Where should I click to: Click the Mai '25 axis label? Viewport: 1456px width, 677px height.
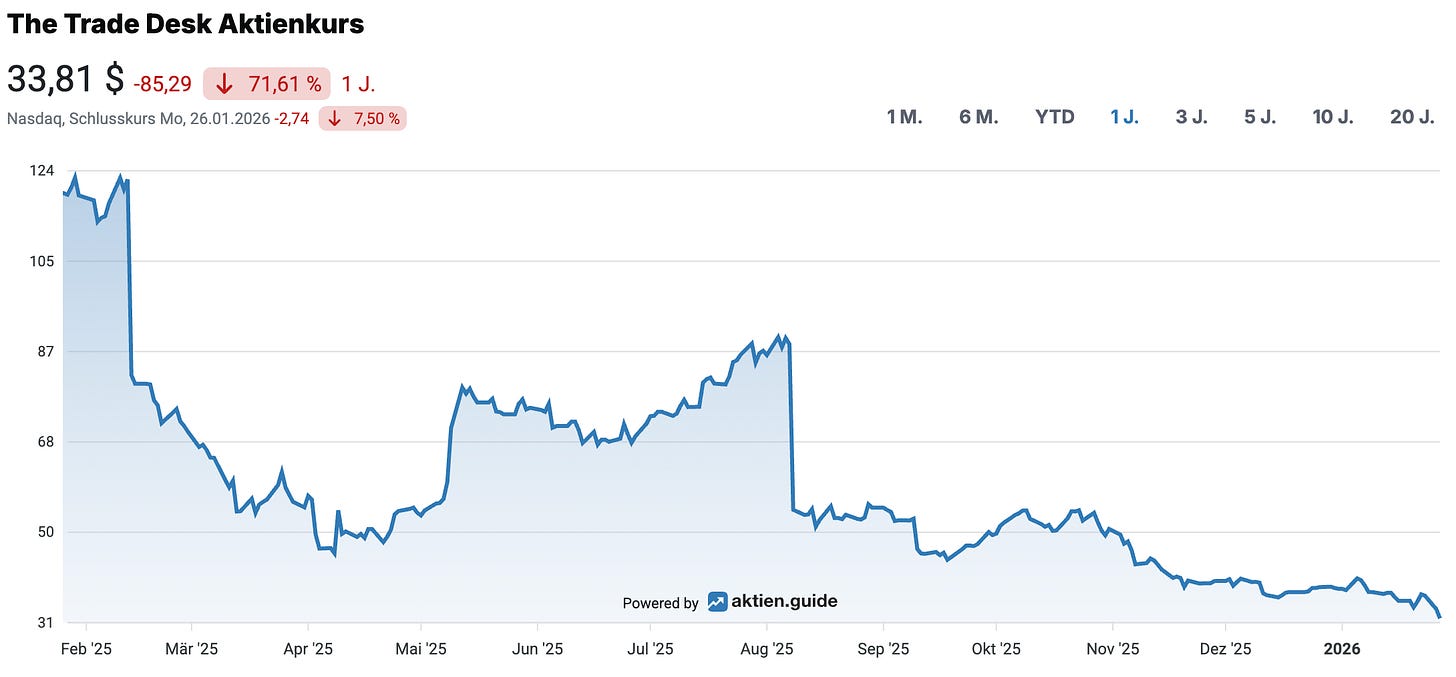421,649
